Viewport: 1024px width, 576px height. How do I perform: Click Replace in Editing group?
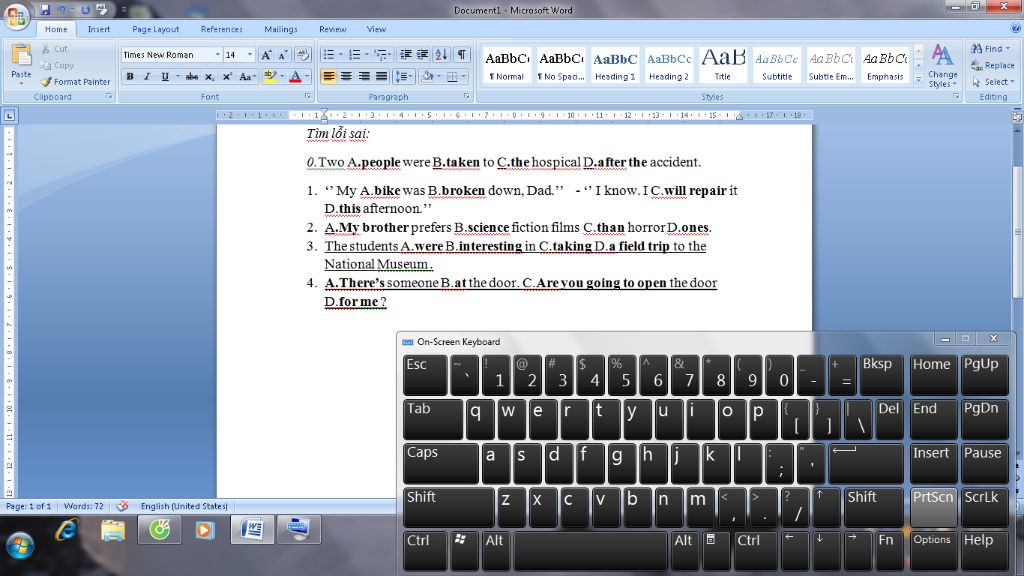pos(993,65)
